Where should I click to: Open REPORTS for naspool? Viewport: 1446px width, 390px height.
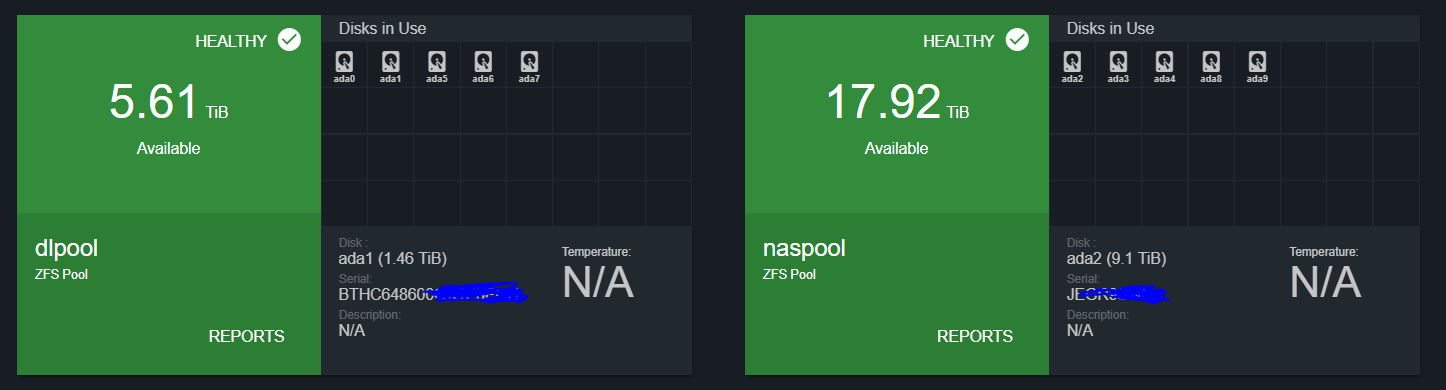(974, 336)
